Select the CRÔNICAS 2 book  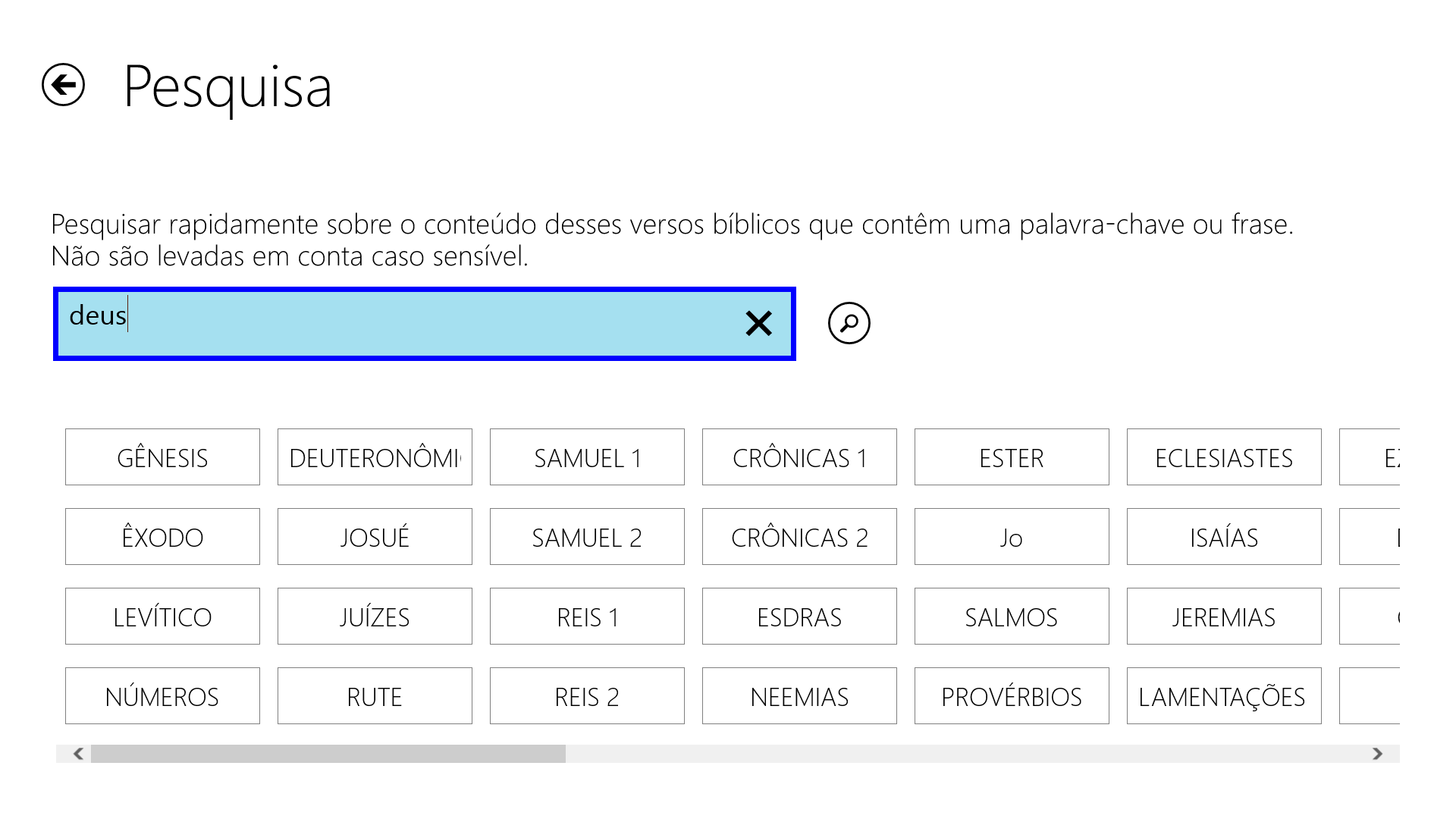click(x=799, y=537)
